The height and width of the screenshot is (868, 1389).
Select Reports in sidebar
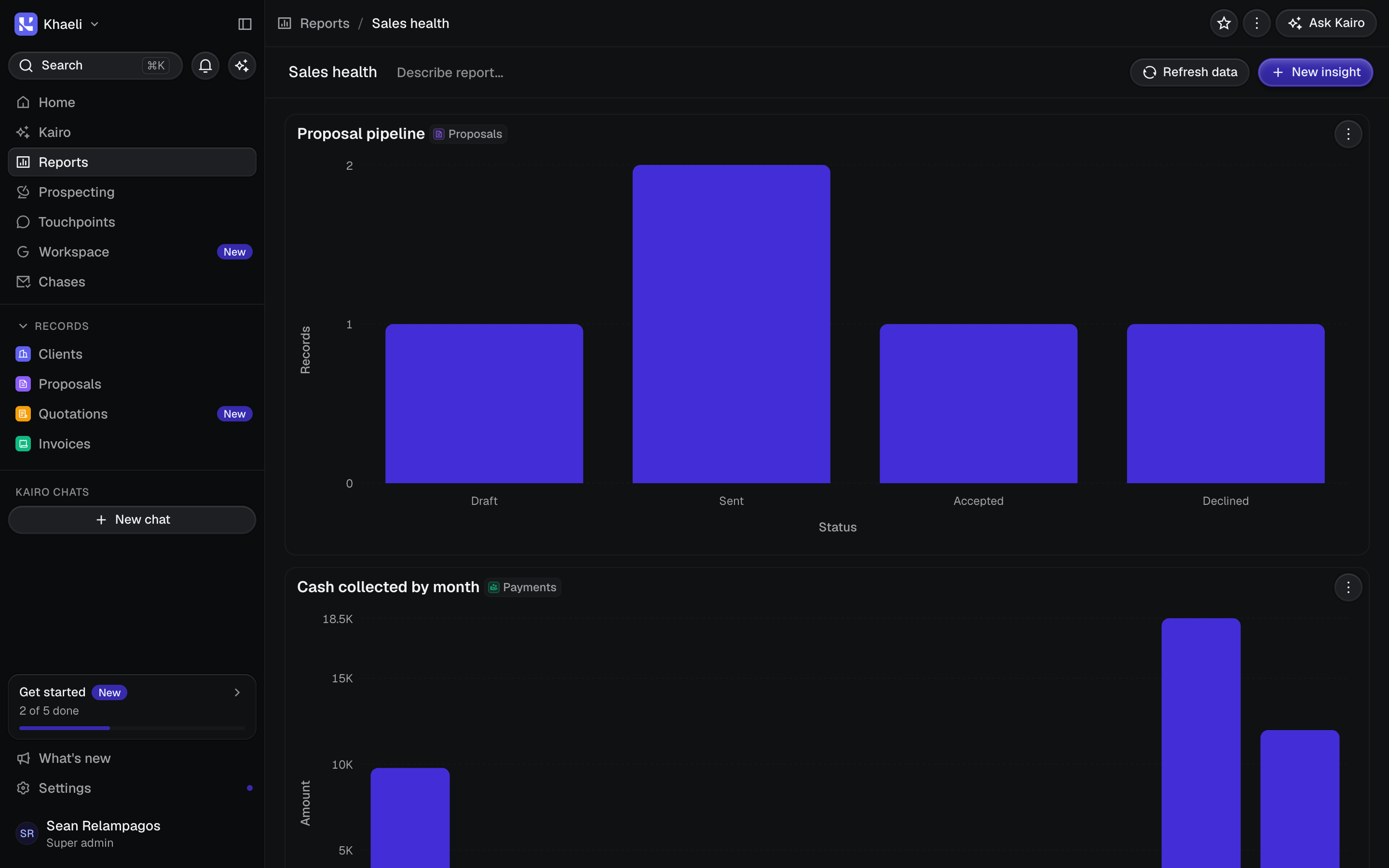[132, 162]
